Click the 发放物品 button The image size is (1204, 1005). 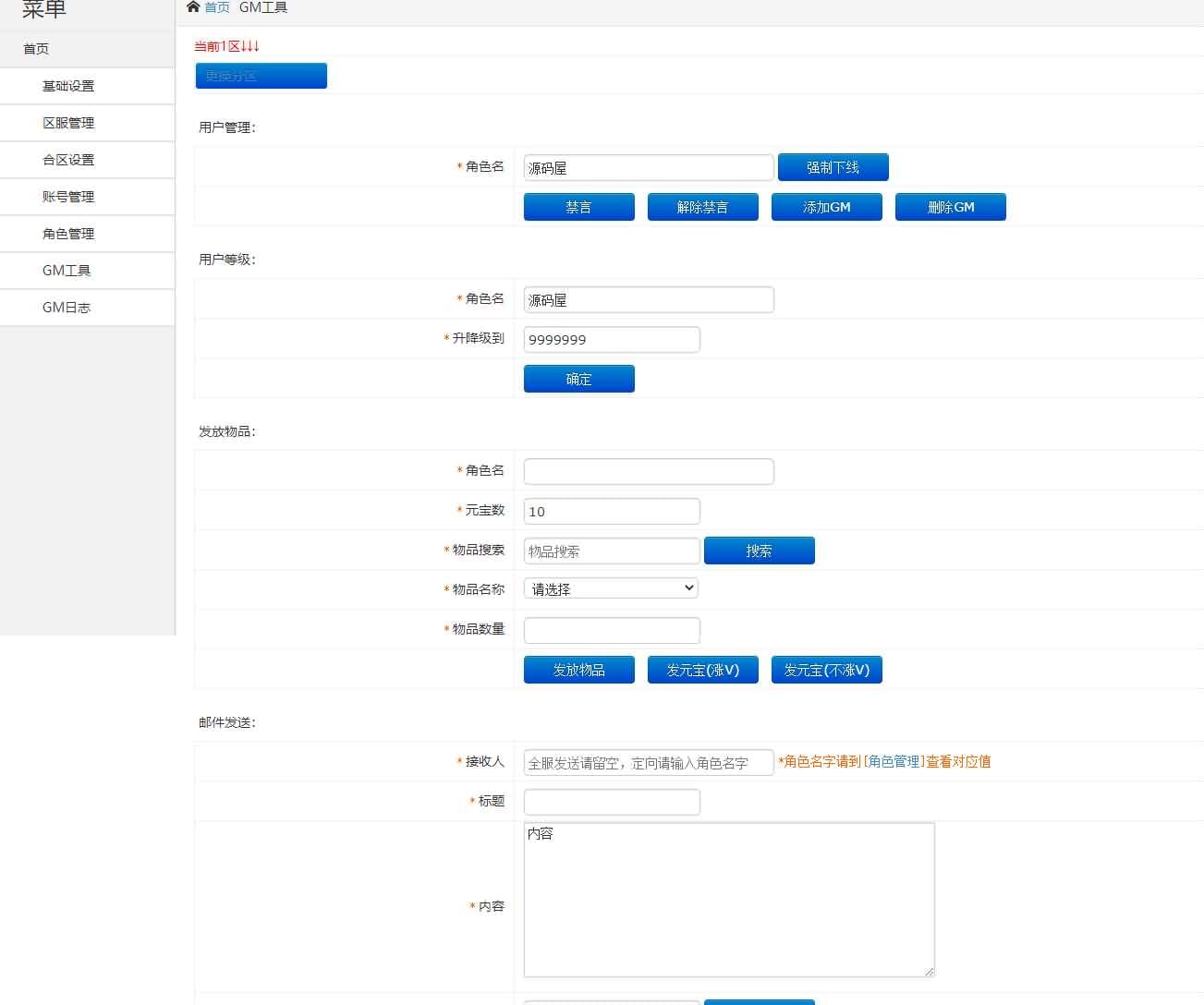click(x=578, y=670)
